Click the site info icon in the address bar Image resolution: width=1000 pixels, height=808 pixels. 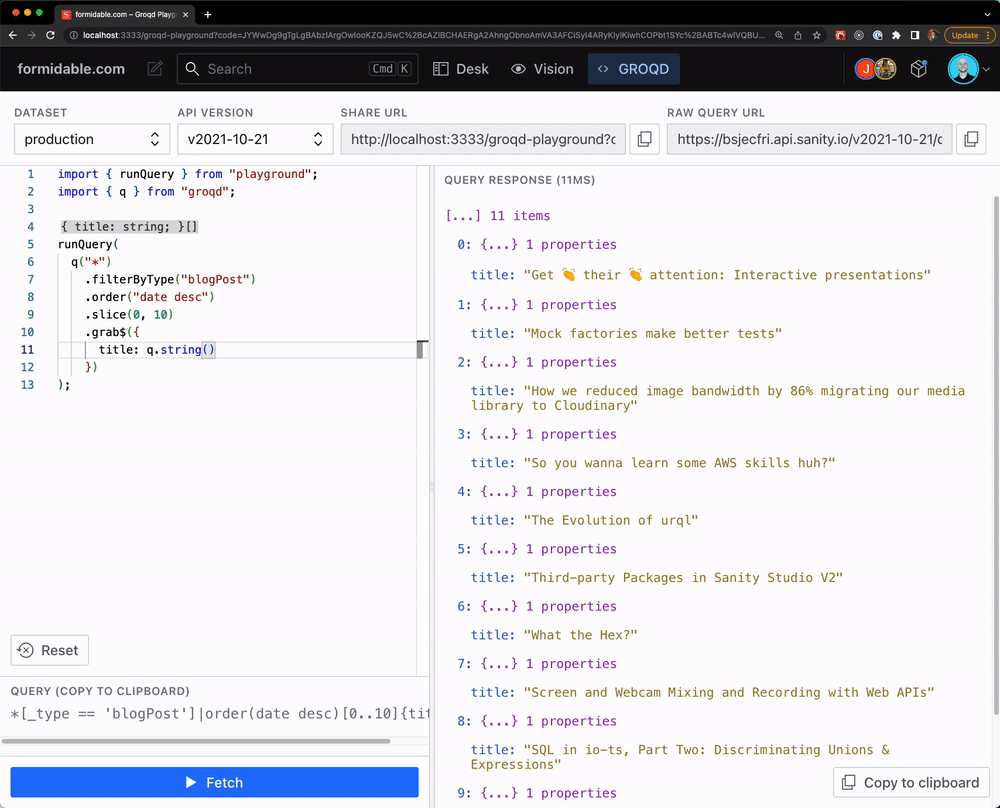(x=73, y=35)
